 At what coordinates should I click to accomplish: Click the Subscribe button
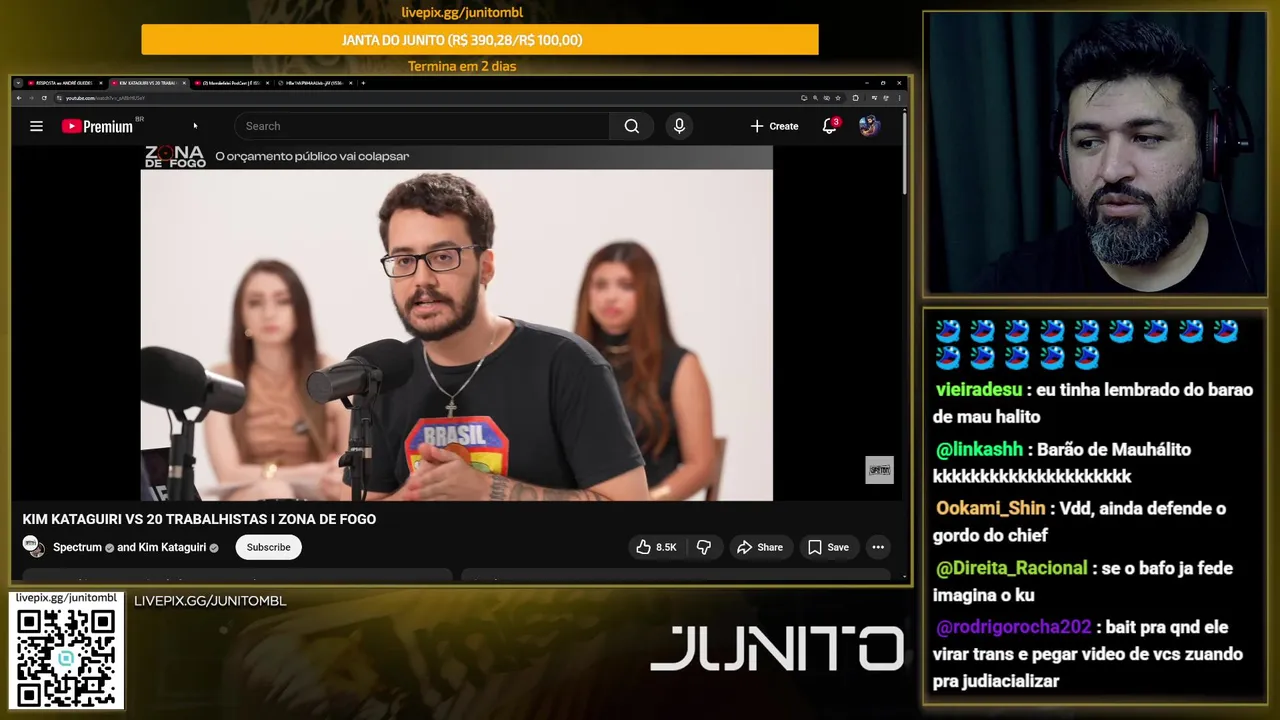[x=268, y=547]
